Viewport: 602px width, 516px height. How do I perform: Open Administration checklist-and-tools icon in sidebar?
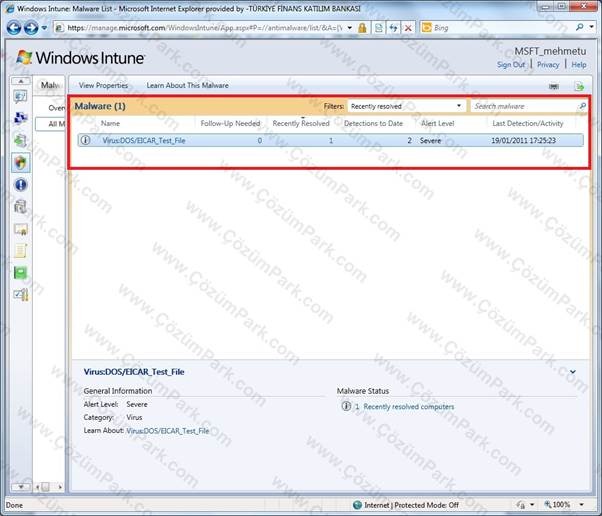click(20, 294)
